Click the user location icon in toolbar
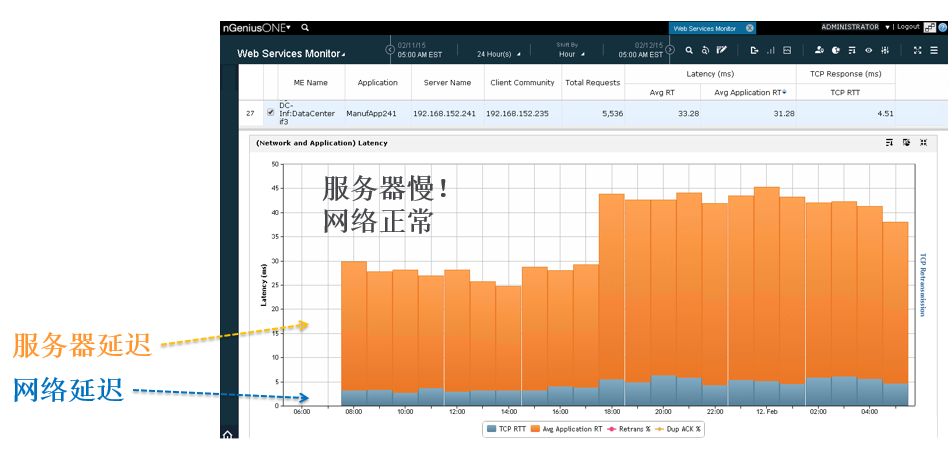Image resolution: width=948 pixels, height=456 pixels. click(819, 51)
